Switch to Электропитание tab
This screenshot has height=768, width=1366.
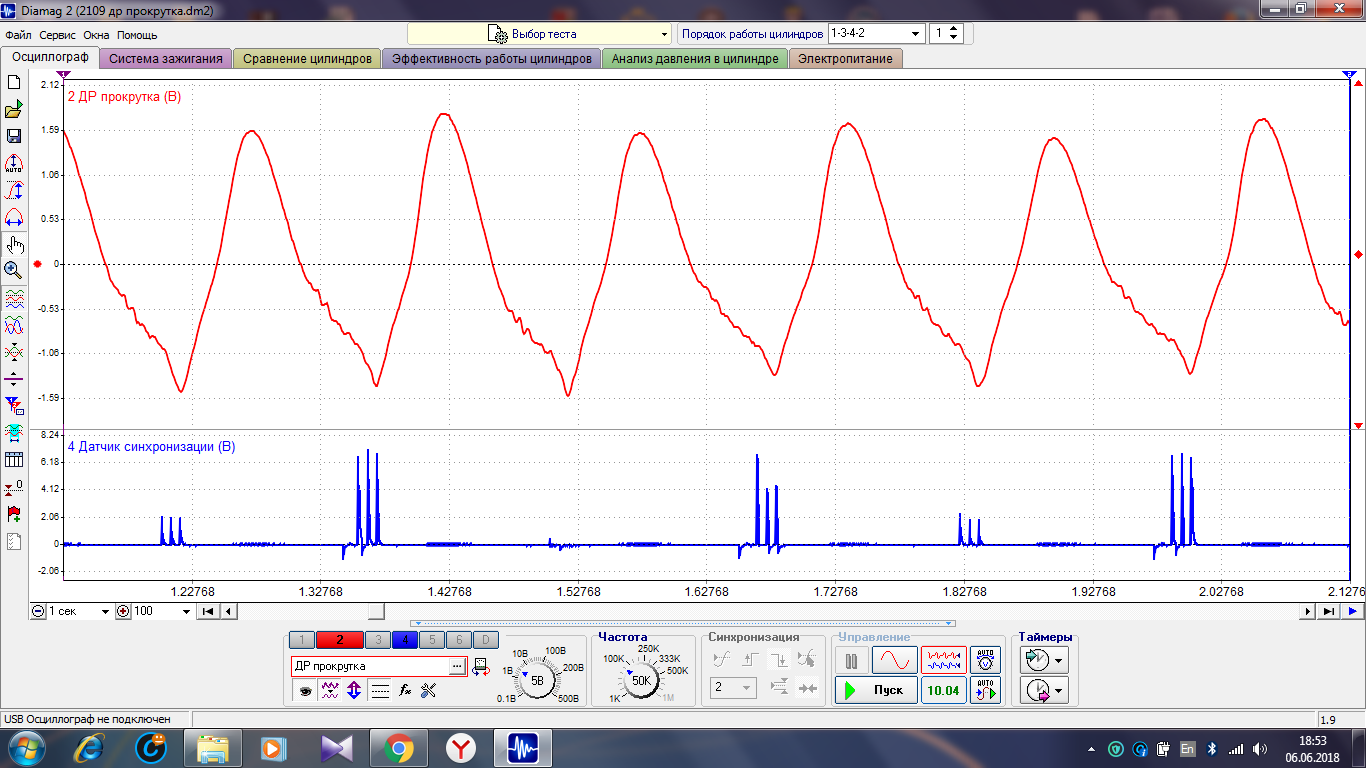845,59
